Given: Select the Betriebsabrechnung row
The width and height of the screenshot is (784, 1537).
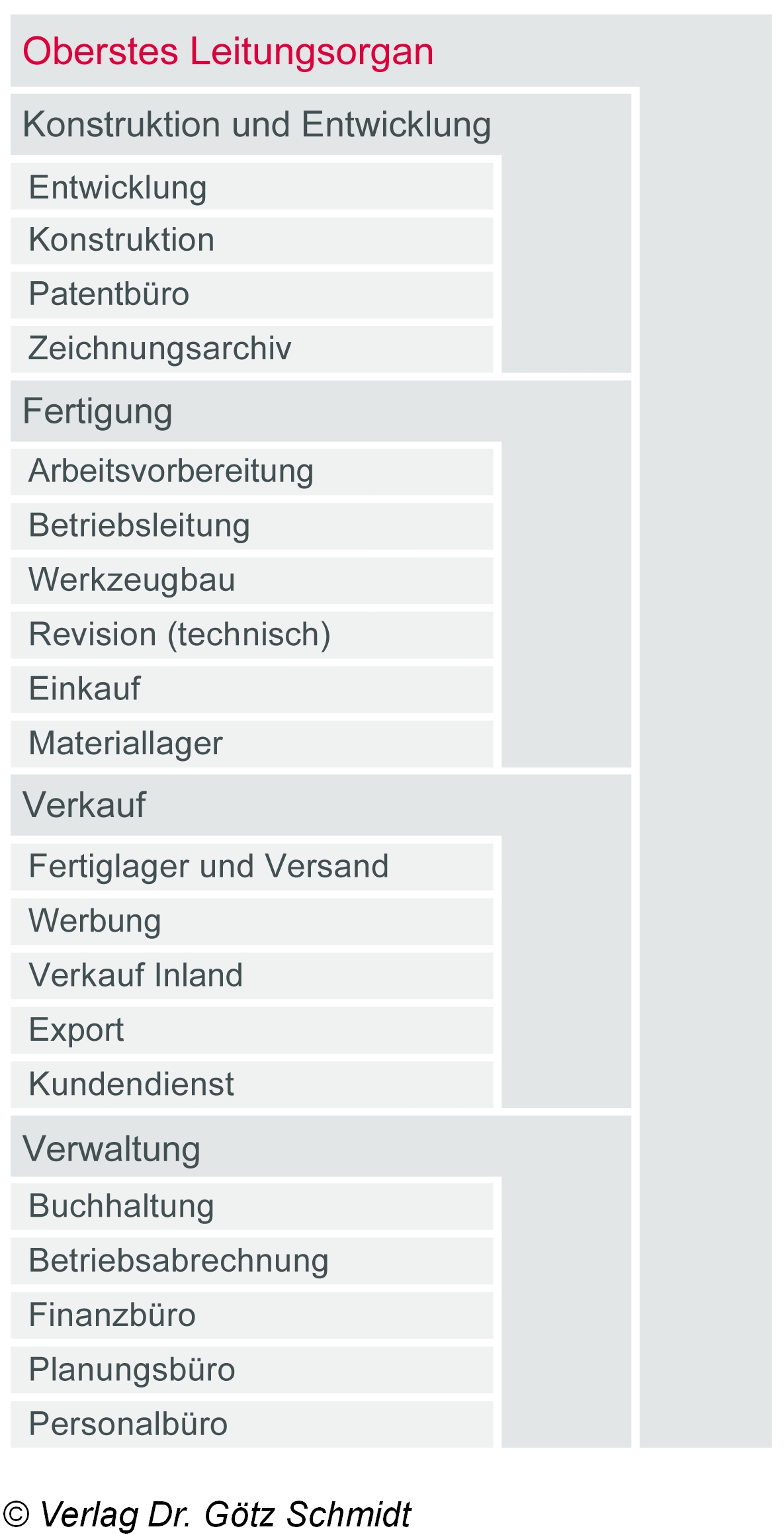Looking at the screenshot, I should click(179, 1261).
